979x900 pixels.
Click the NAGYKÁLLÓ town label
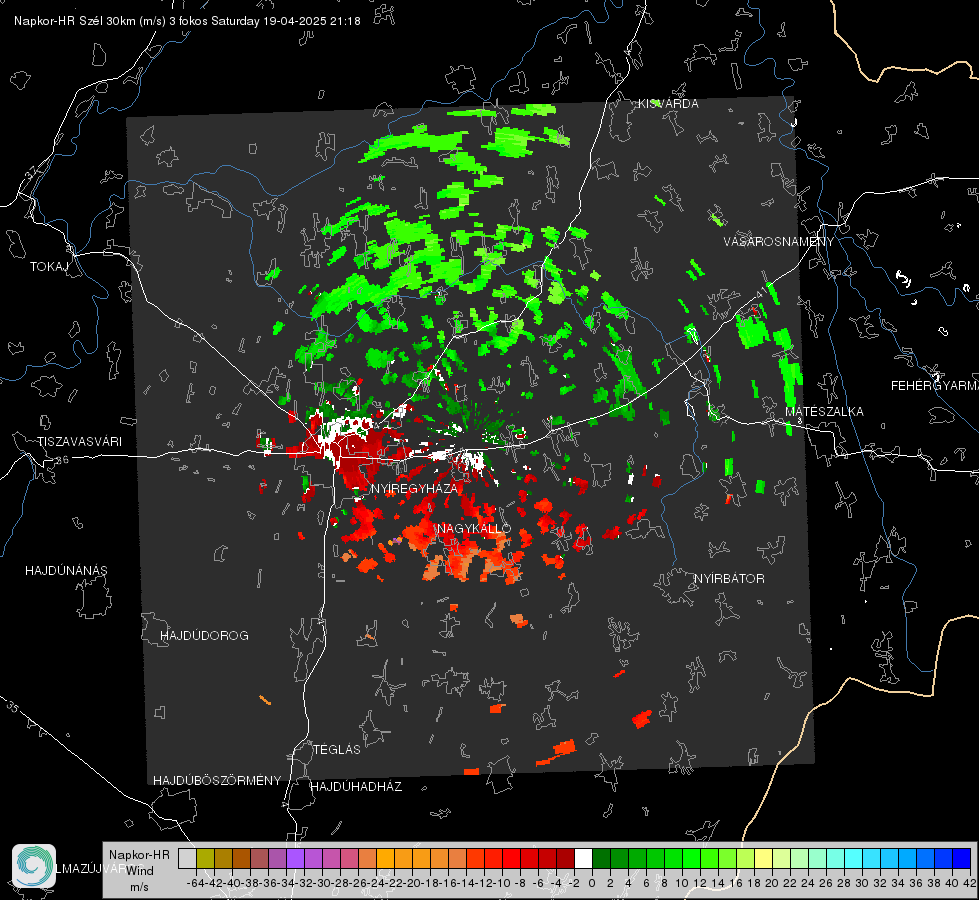pos(474,529)
